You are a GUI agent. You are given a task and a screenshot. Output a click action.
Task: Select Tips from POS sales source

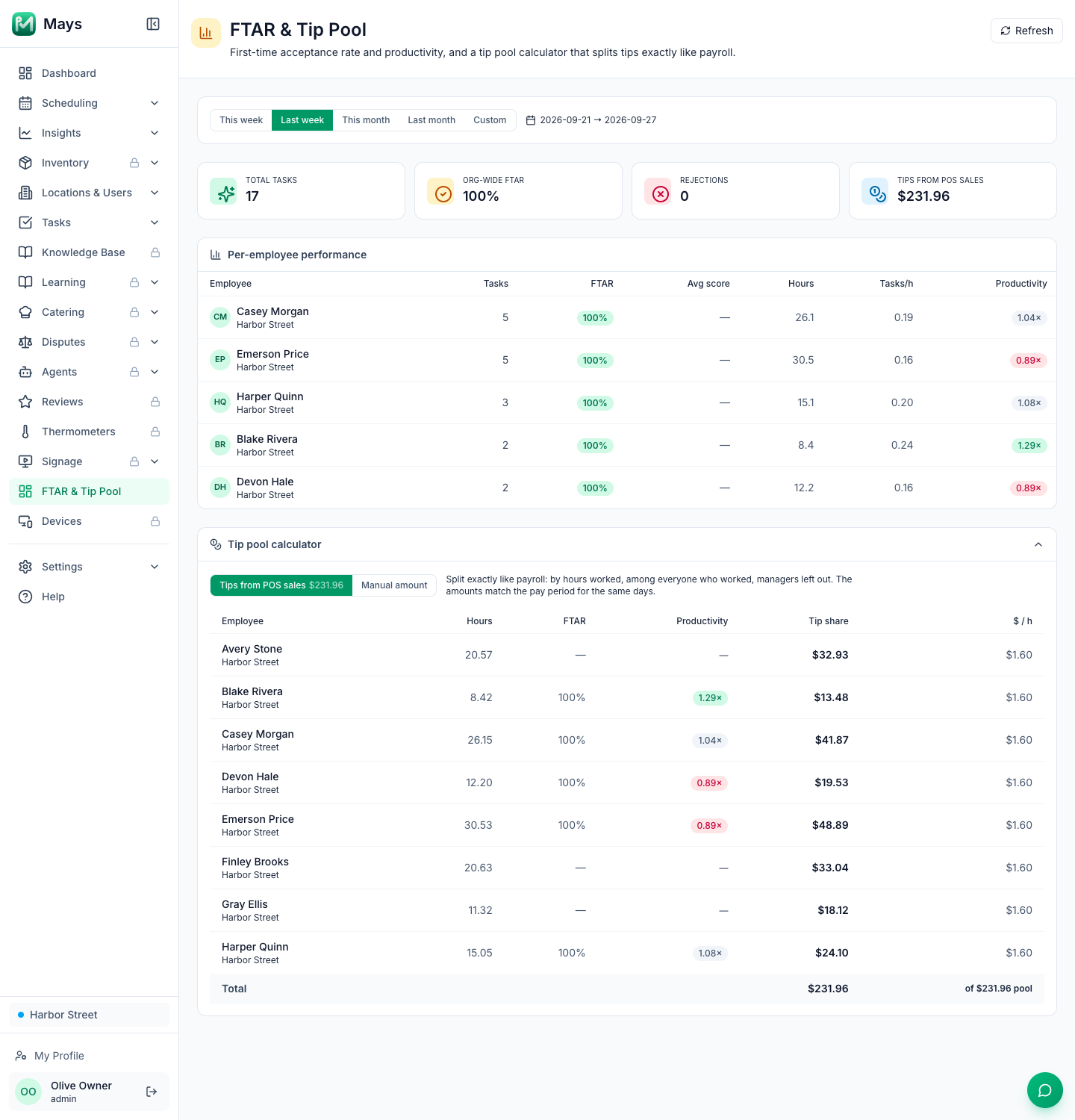coord(281,585)
